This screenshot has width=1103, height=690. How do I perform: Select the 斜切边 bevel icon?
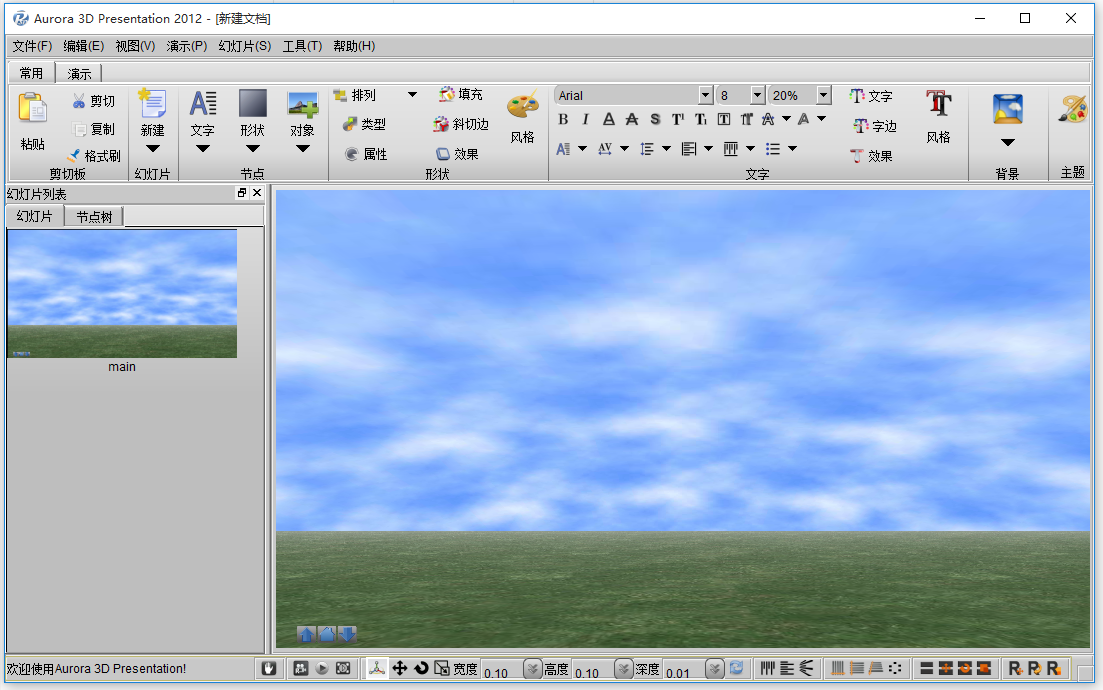pyautogui.click(x=458, y=124)
